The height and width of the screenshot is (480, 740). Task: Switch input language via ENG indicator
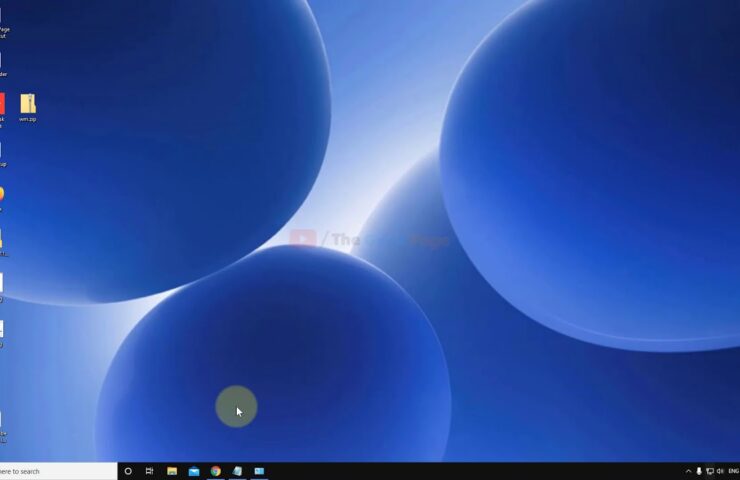point(734,471)
